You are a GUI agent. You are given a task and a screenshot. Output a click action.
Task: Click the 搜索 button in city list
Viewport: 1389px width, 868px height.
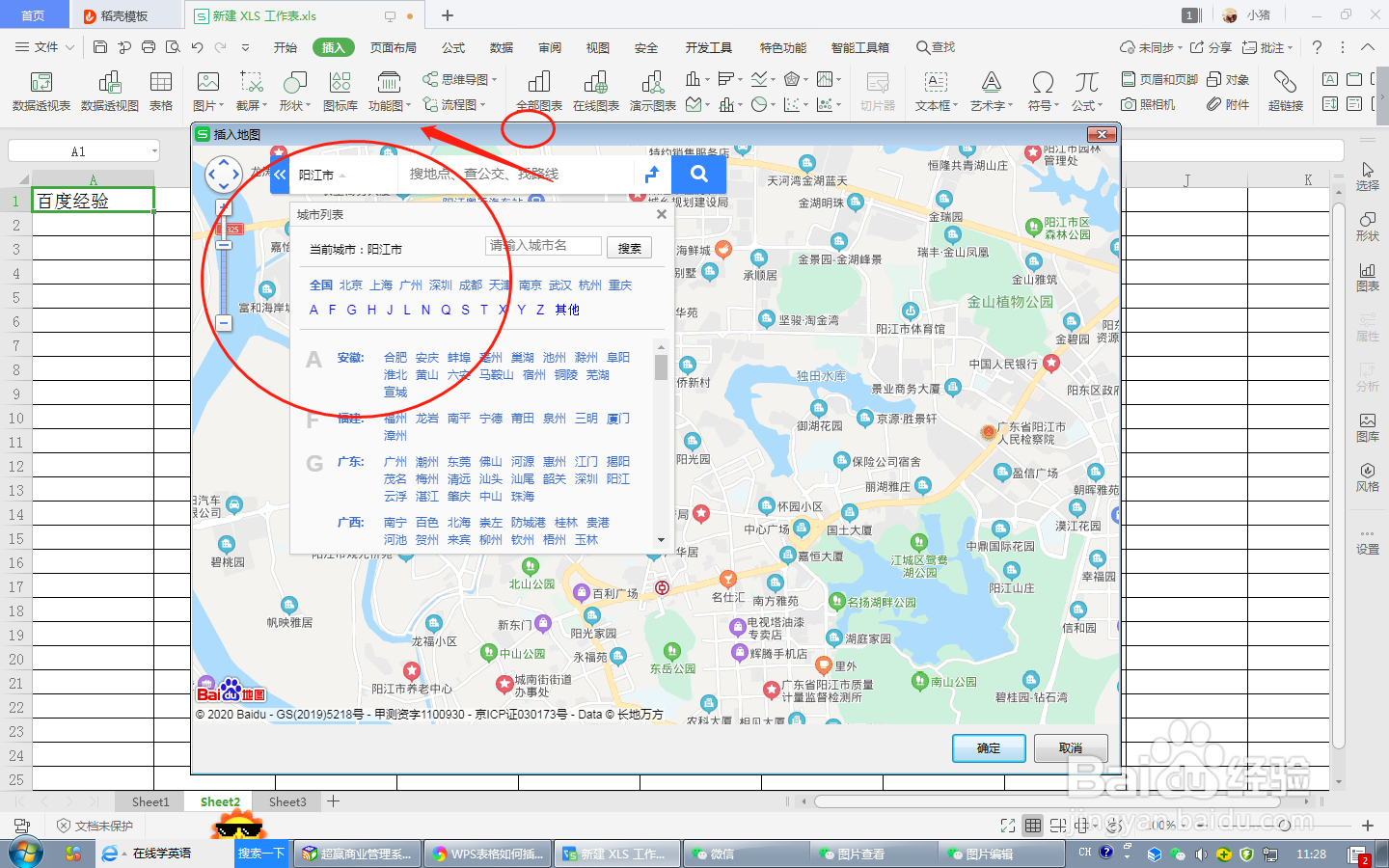click(630, 248)
